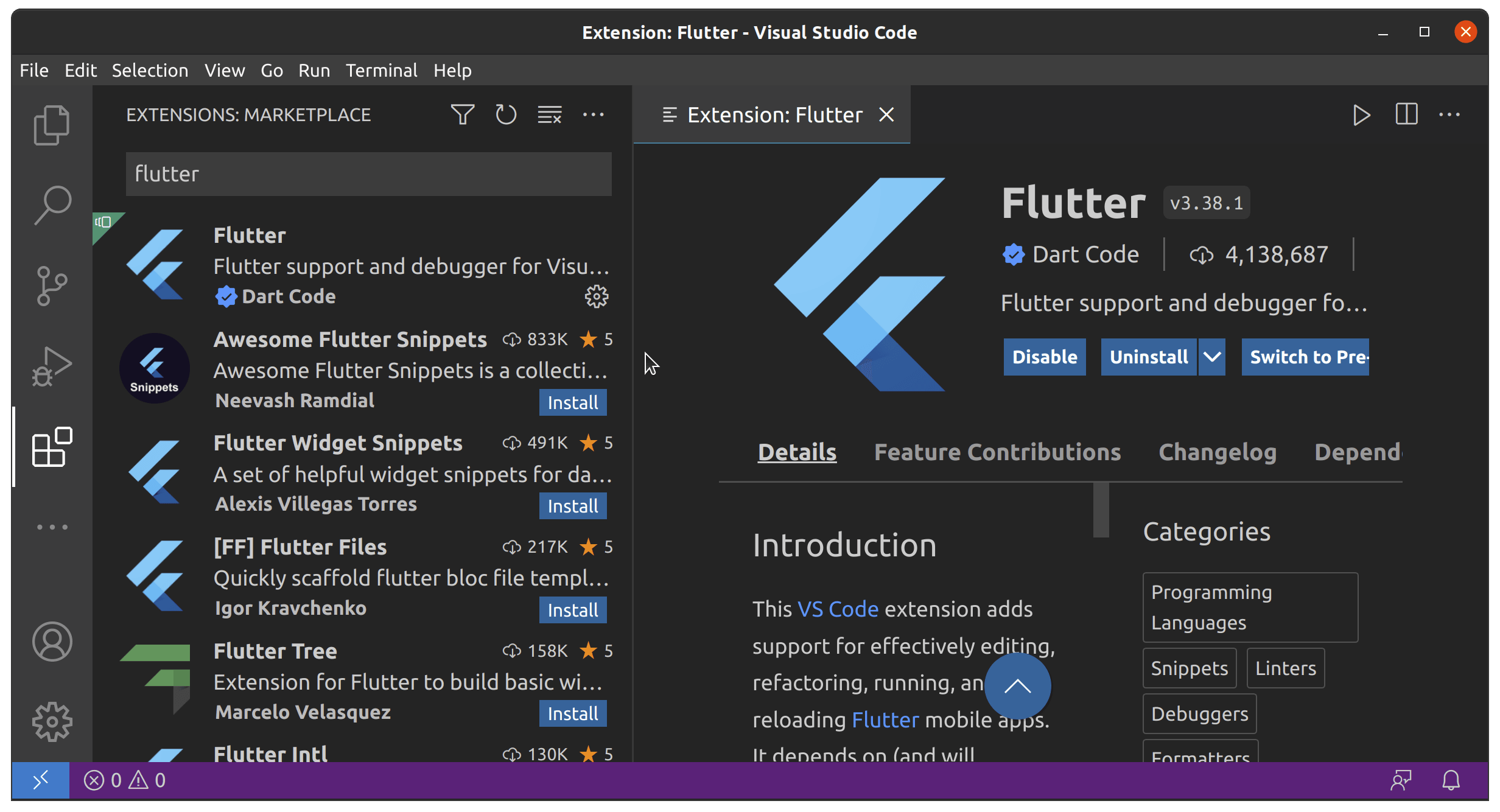
Task: Switch to the Changelog tab
Action: pos(1217,452)
